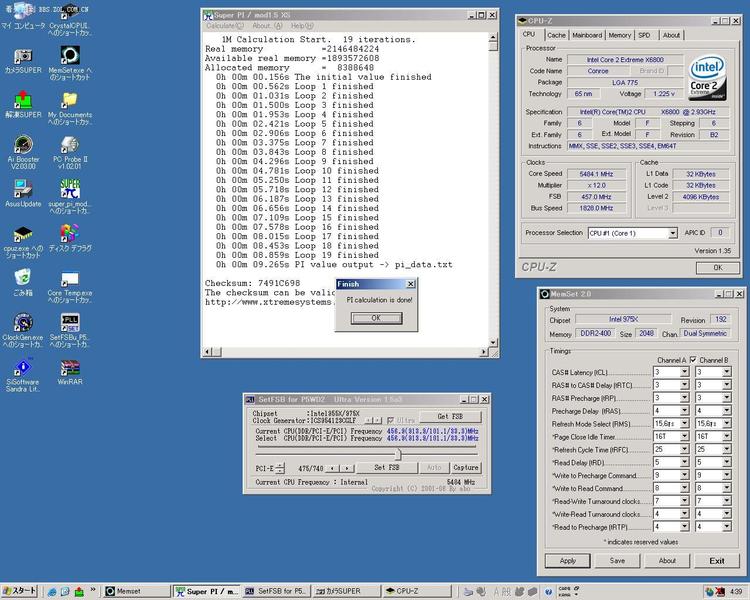
Task: Open the My Documents shortcut icon
Action: click(x=70, y=108)
